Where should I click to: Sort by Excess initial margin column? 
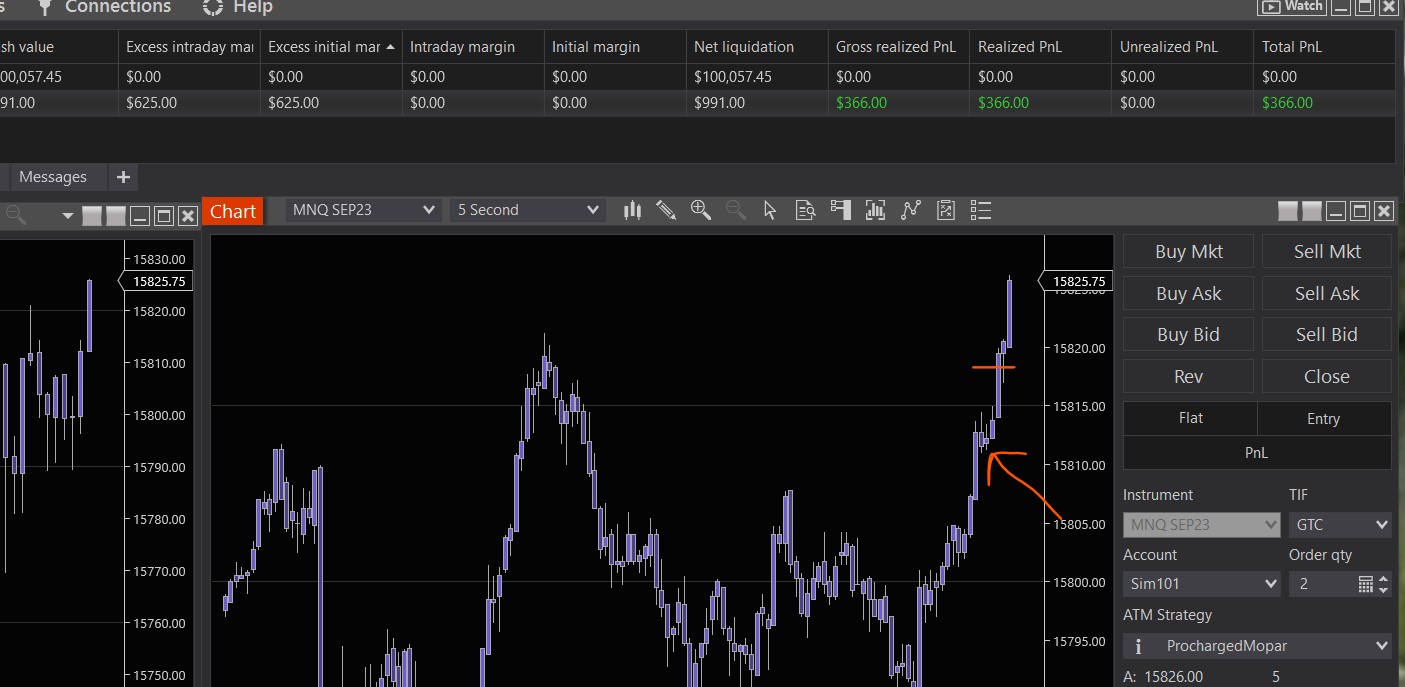[330, 47]
